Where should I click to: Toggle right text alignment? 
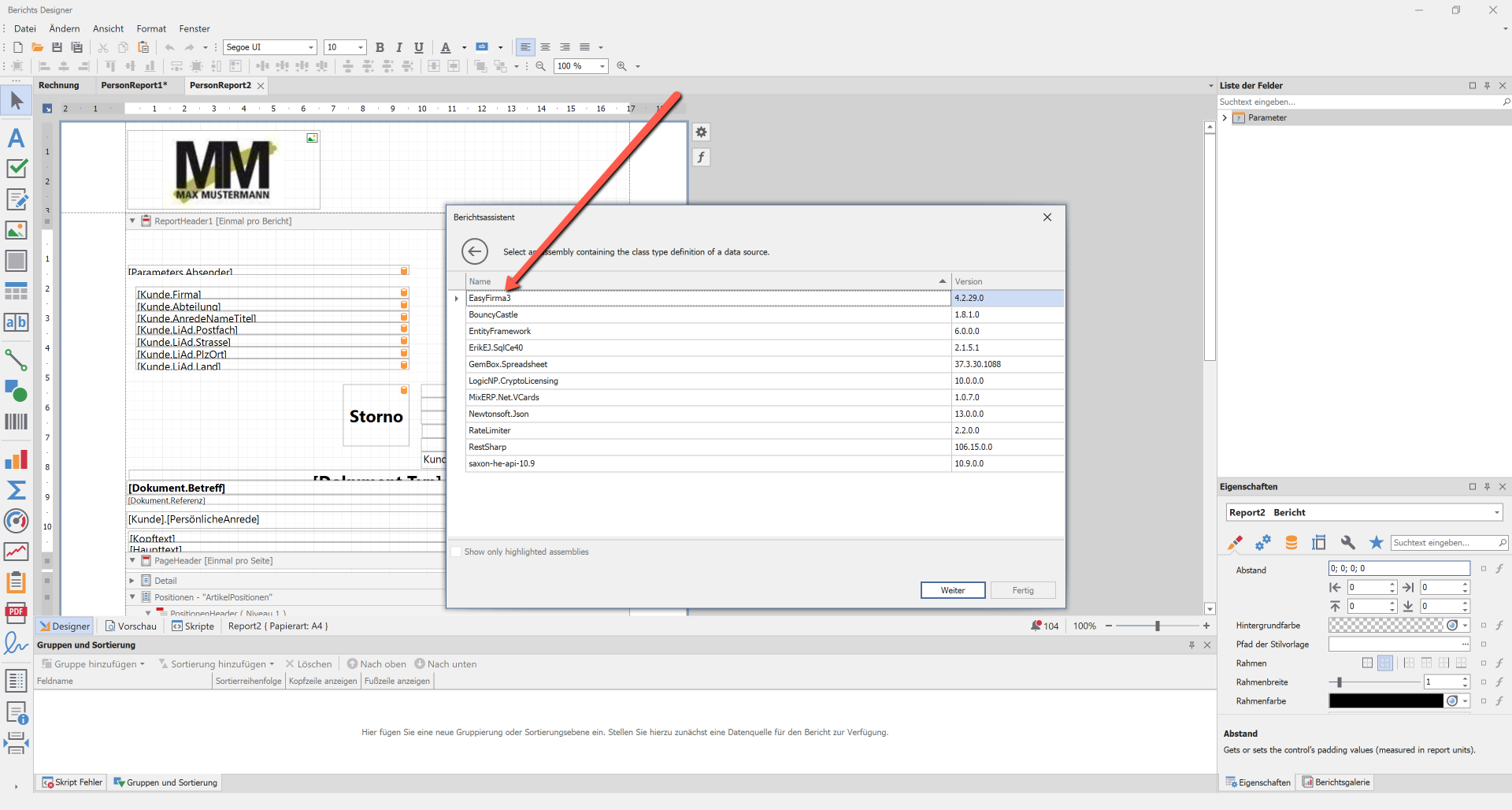tap(565, 47)
